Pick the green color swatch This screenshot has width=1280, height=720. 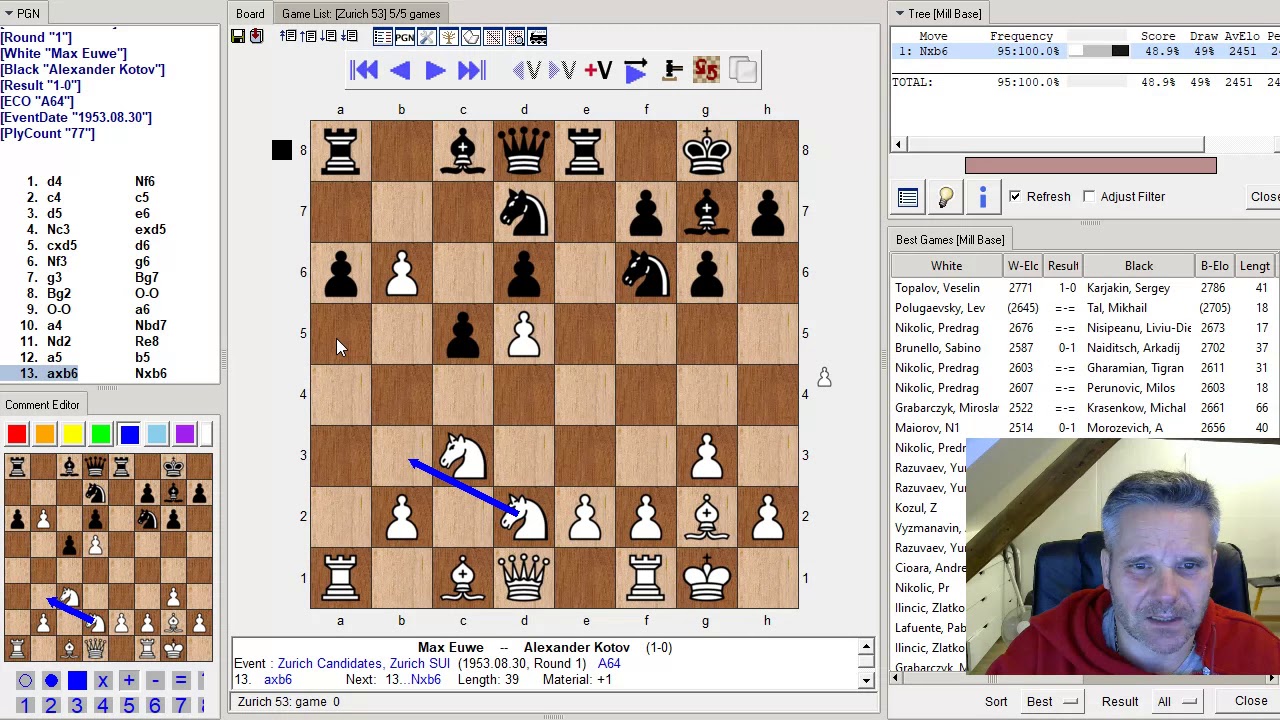(101, 434)
